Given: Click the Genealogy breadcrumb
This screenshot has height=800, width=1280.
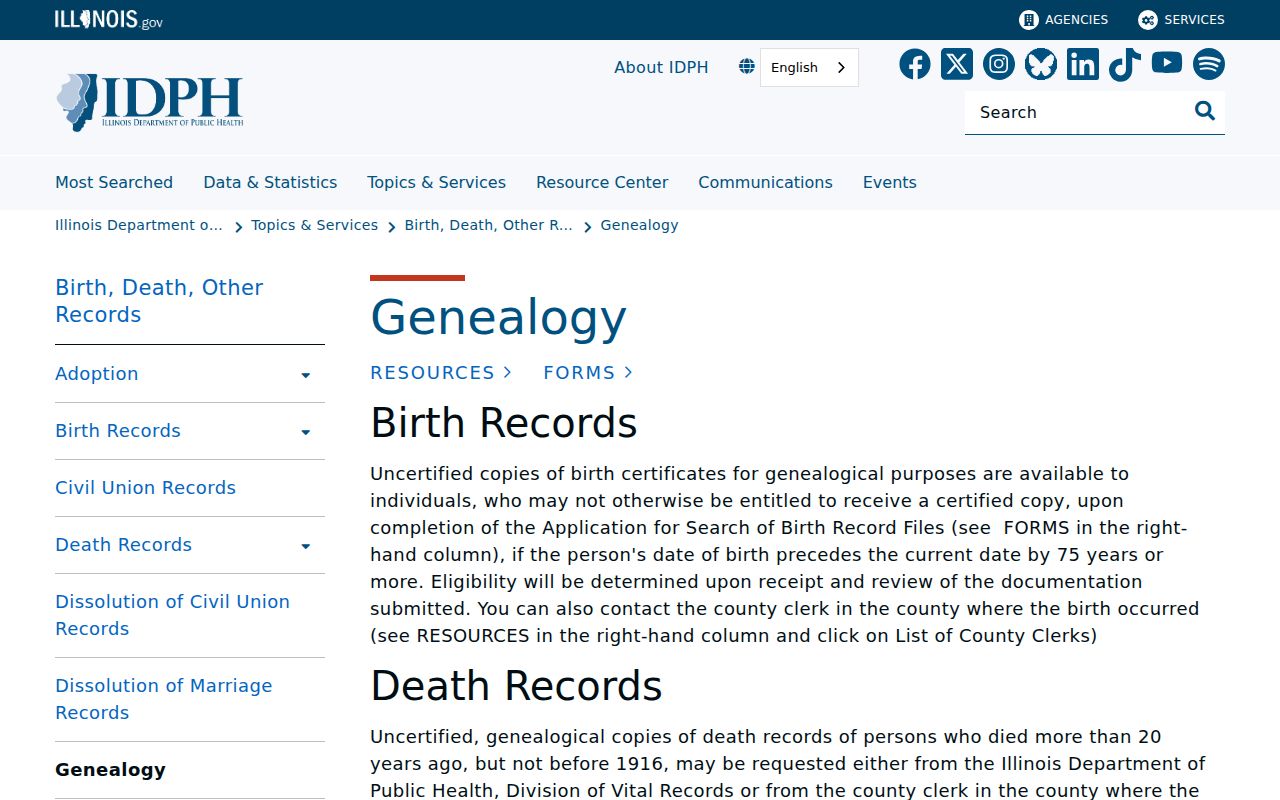Looking at the screenshot, I should 639,225.
